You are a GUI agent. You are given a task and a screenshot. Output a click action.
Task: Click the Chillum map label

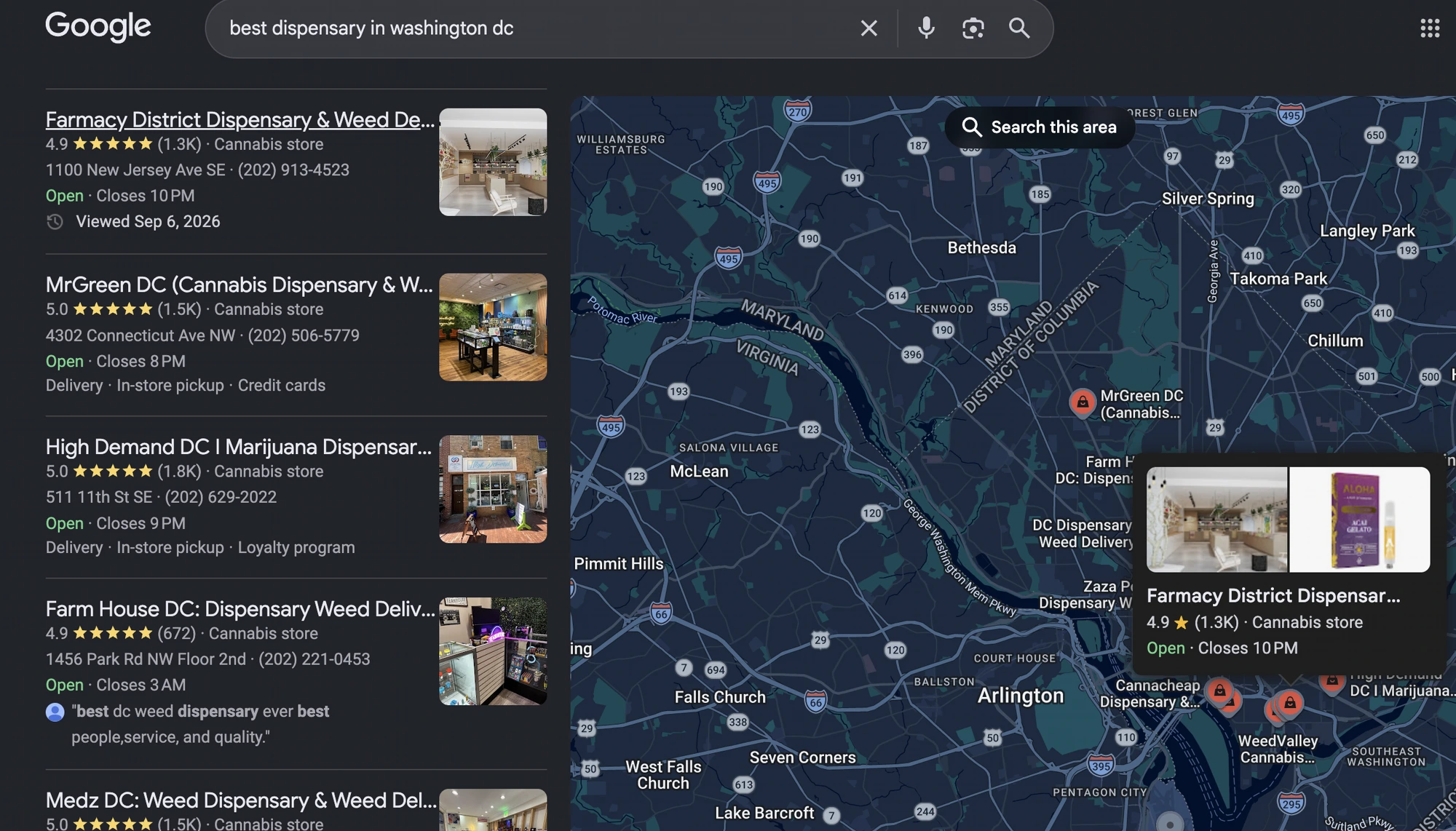1335,341
